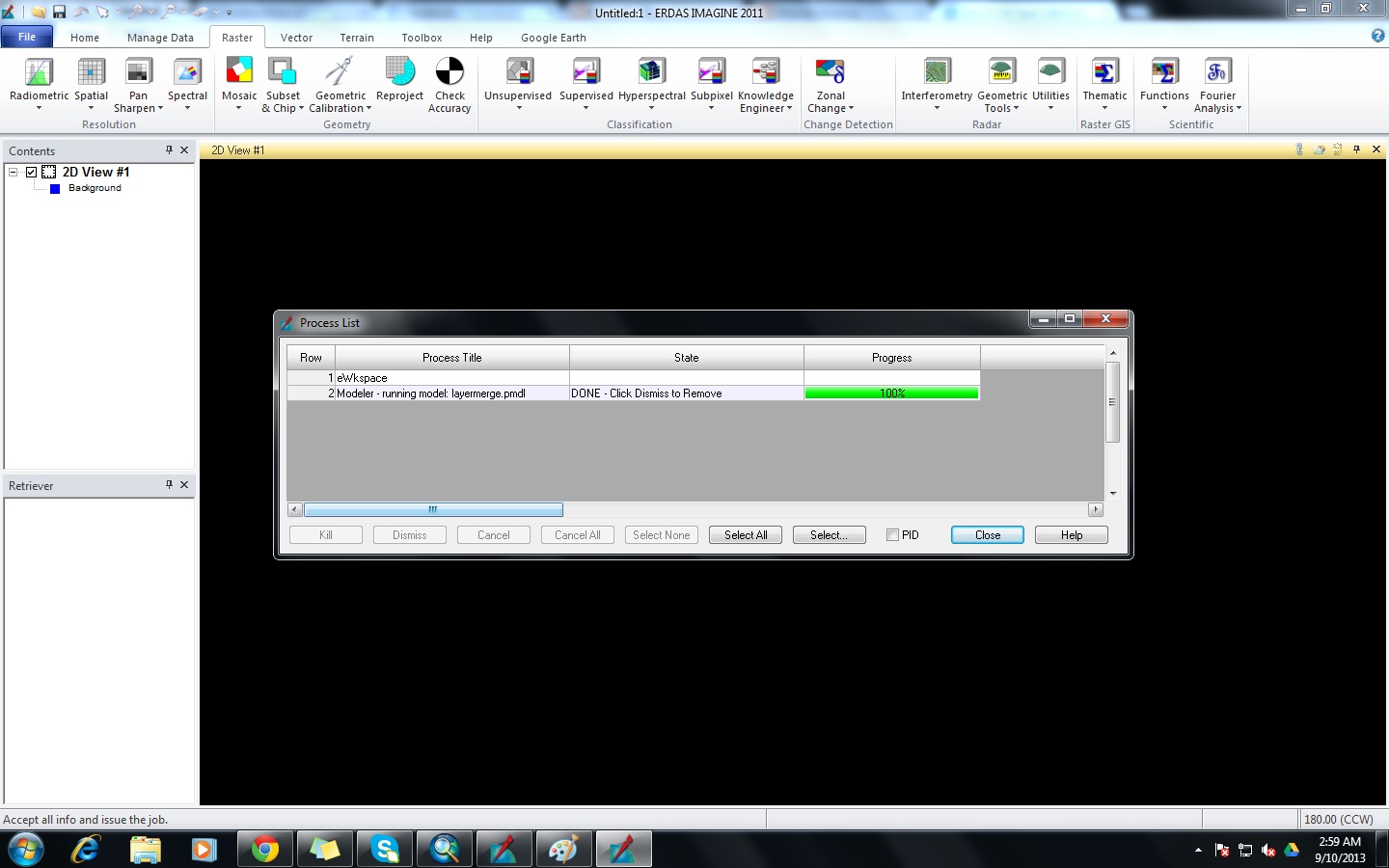Open the Zonal Change detection icon
This screenshot has width=1389, height=868.
pyautogui.click(x=831, y=72)
